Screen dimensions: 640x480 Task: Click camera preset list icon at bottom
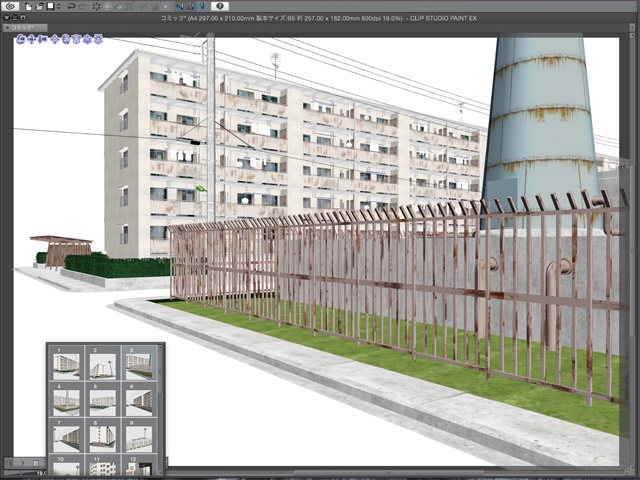(x=36, y=463)
